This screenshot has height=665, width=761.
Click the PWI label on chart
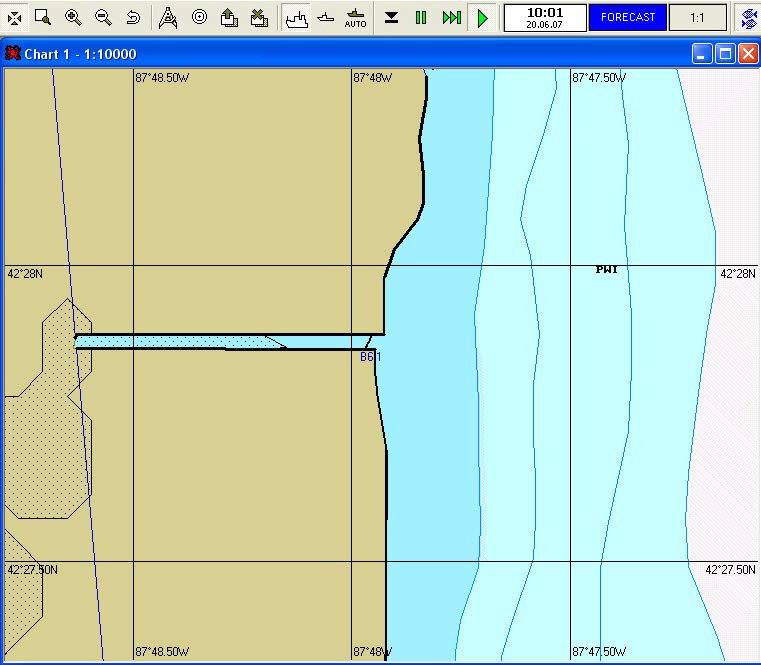click(x=606, y=269)
